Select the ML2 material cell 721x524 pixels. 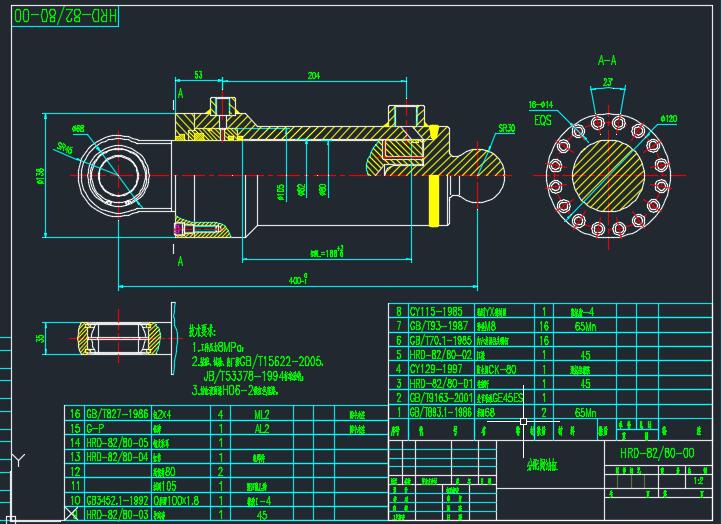point(262,415)
